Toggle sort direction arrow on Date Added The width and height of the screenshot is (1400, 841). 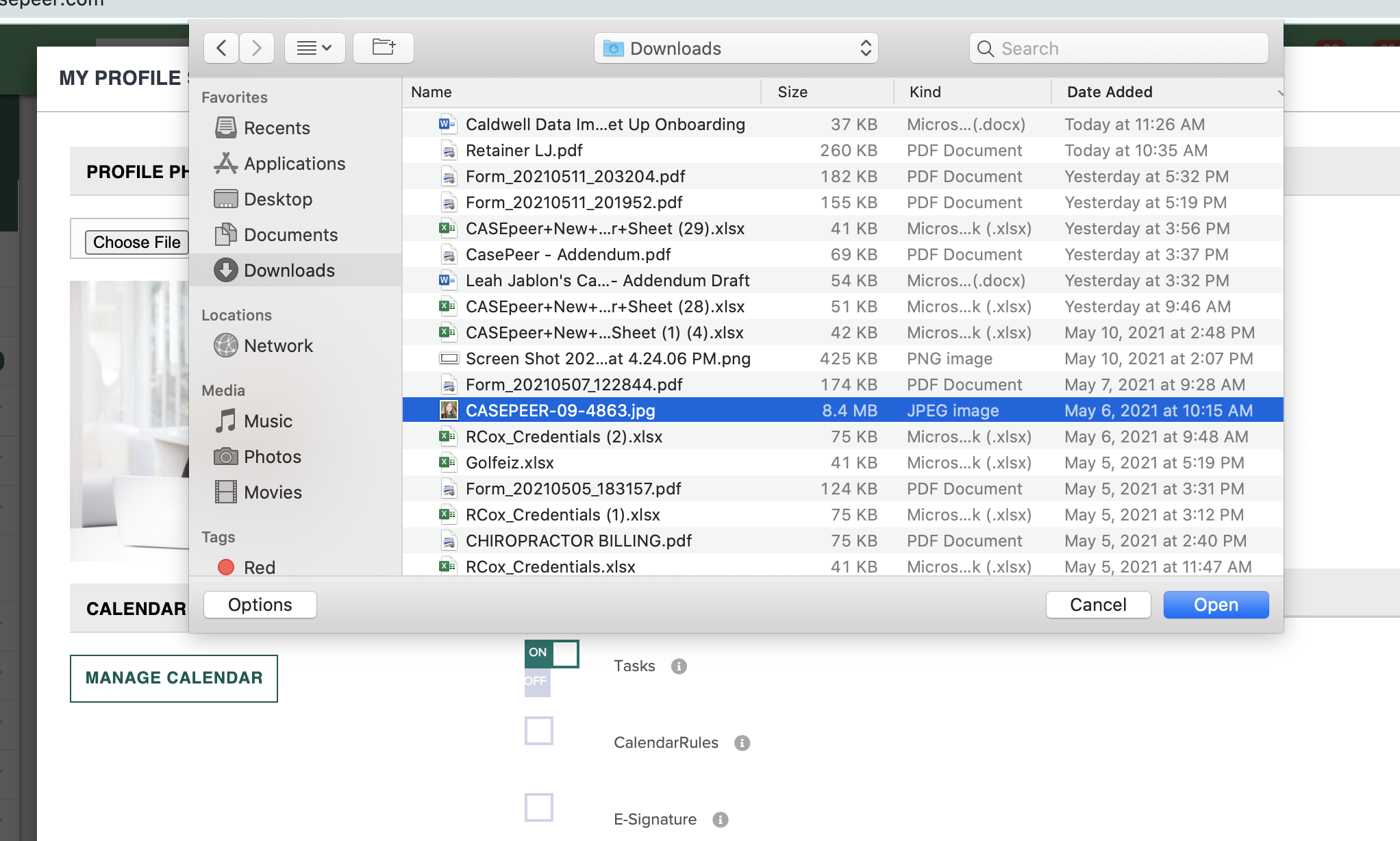coord(1279,92)
